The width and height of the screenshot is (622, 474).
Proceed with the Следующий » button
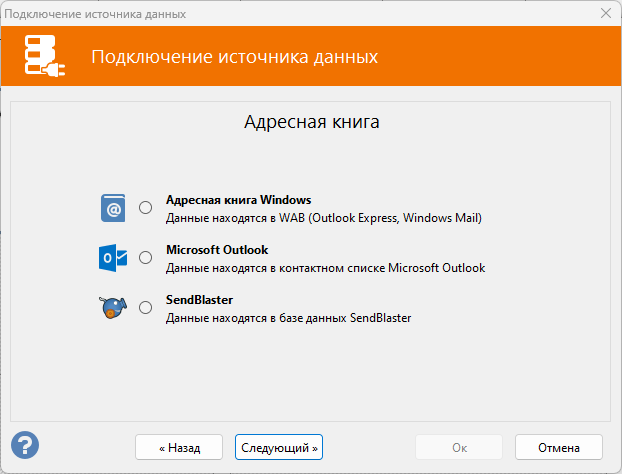(279, 447)
